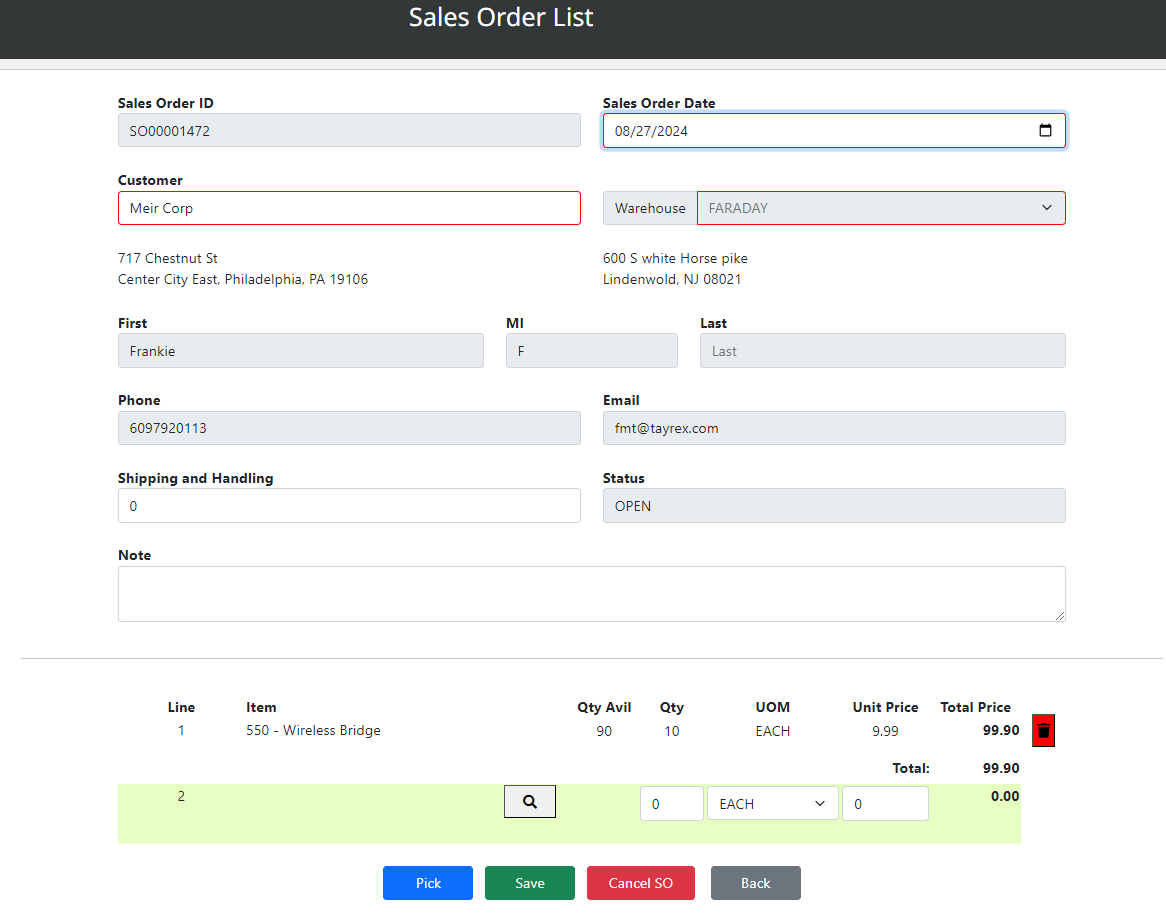This screenshot has height=915, width=1166.
Task: Click item text 550 - Wireless Bridge
Action: coord(313,731)
